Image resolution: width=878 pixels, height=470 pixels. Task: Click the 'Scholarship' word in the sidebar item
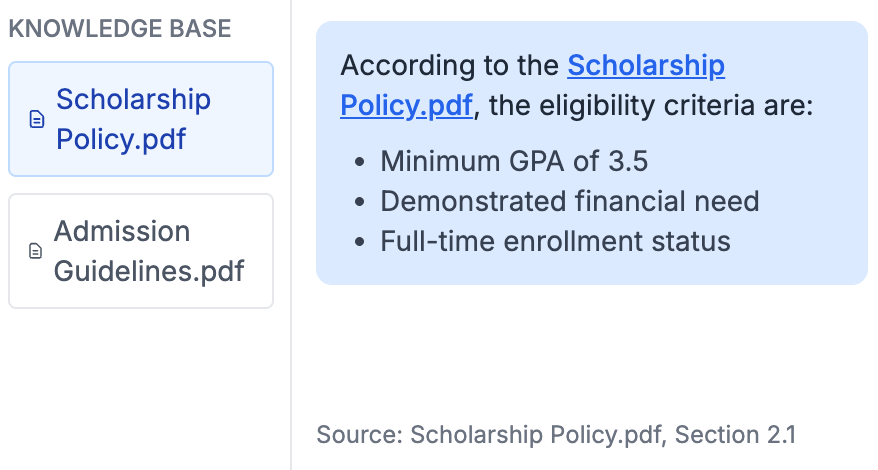point(133,100)
